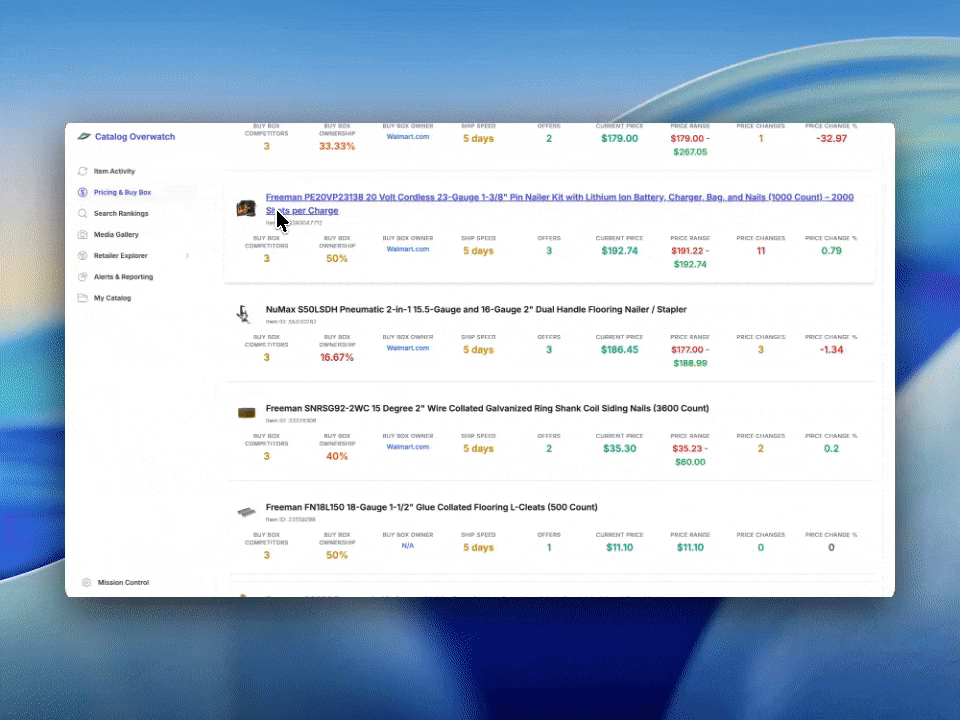Image resolution: width=960 pixels, height=720 pixels.
Task: Open the Freeman PE20VP23138 Pin Nailer Kit link
Action: [559, 204]
